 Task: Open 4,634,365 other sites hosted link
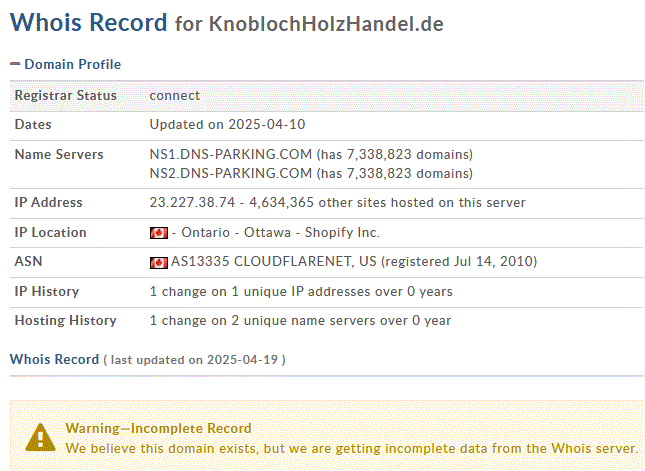(387, 202)
